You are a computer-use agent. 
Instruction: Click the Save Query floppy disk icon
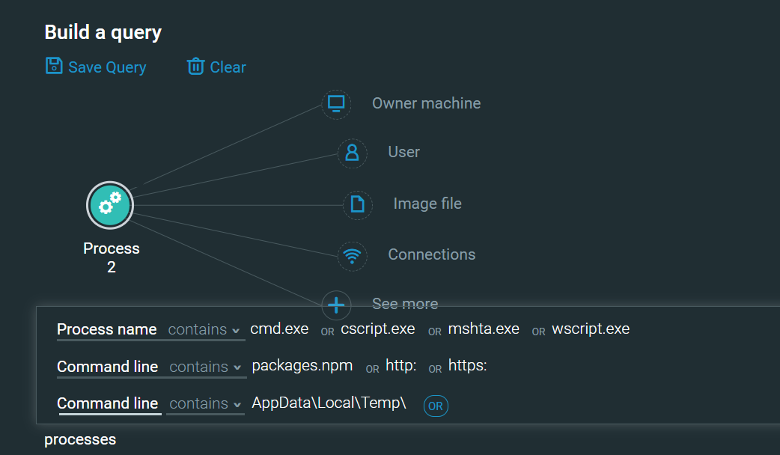[54, 66]
